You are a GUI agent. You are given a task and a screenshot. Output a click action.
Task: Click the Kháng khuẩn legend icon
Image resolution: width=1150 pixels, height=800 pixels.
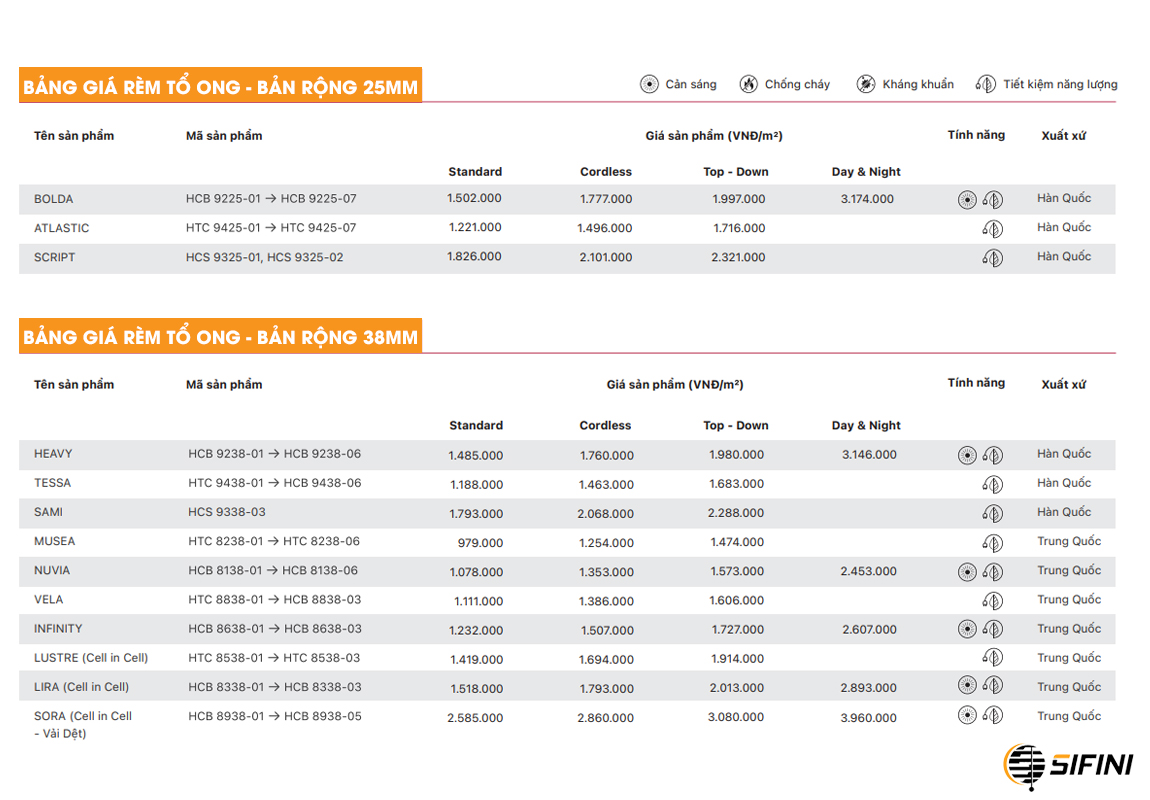865,84
